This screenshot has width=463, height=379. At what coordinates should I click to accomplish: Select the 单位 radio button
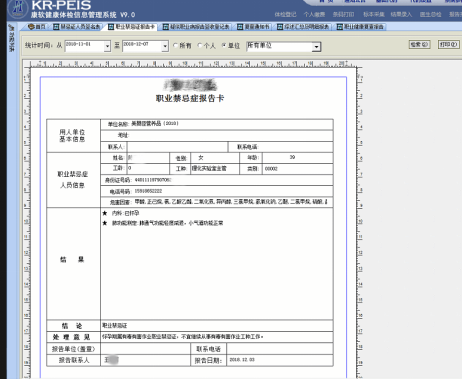[x=224, y=45]
